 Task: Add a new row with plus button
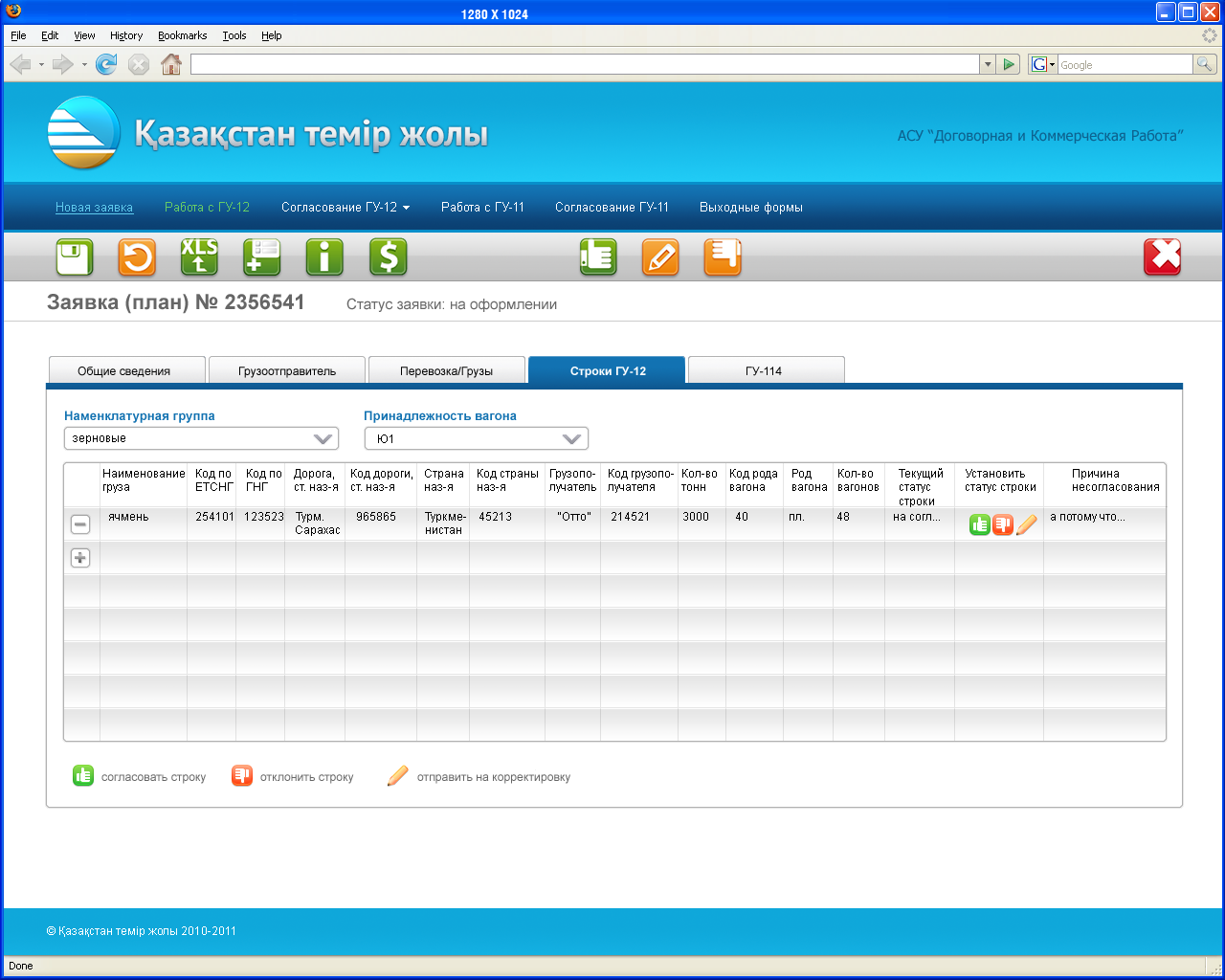click(80, 558)
